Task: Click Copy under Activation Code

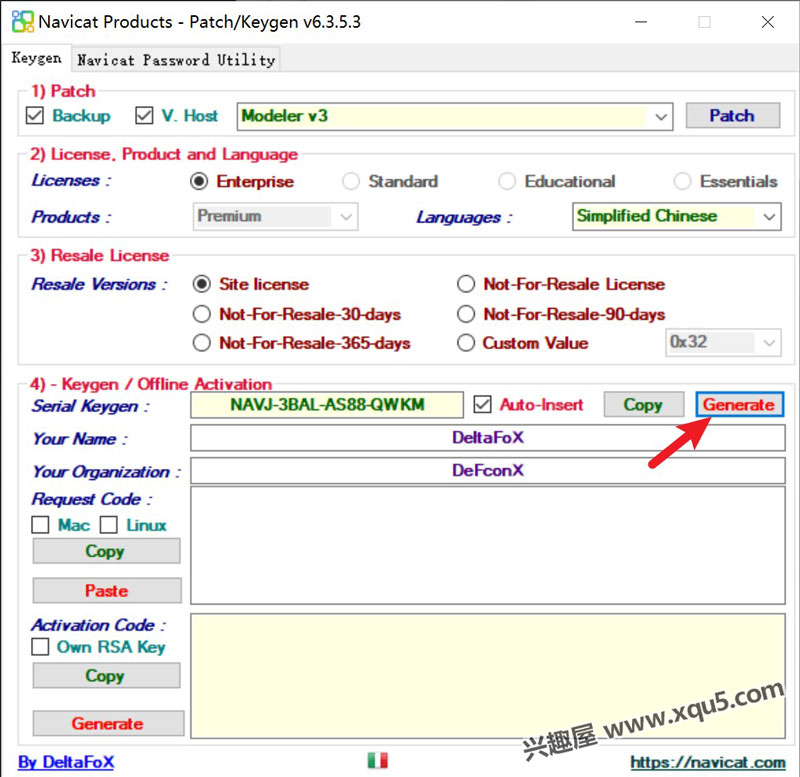Action: pos(106,675)
